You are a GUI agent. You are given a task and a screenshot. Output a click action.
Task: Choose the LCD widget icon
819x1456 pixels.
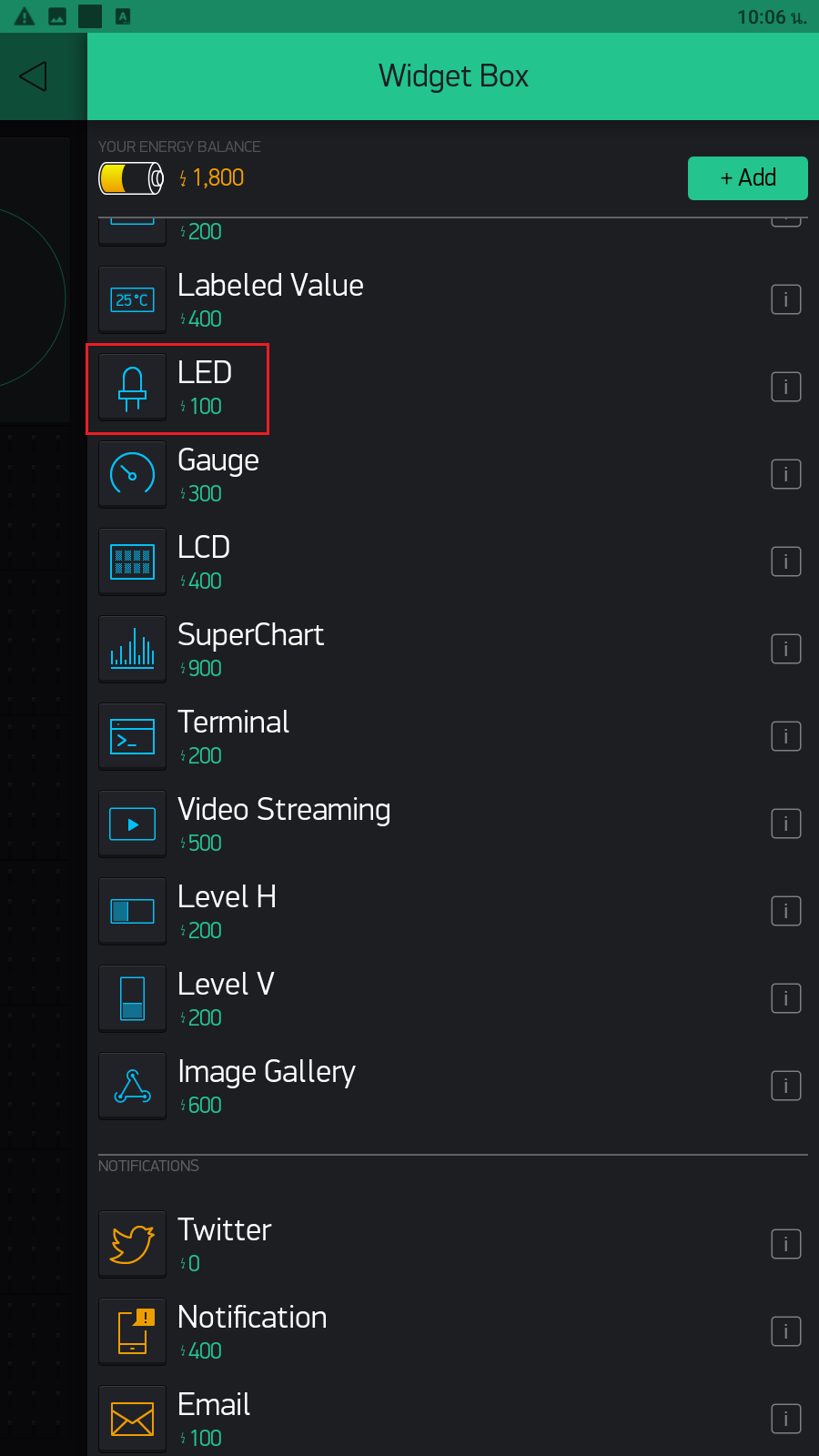click(133, 562)
